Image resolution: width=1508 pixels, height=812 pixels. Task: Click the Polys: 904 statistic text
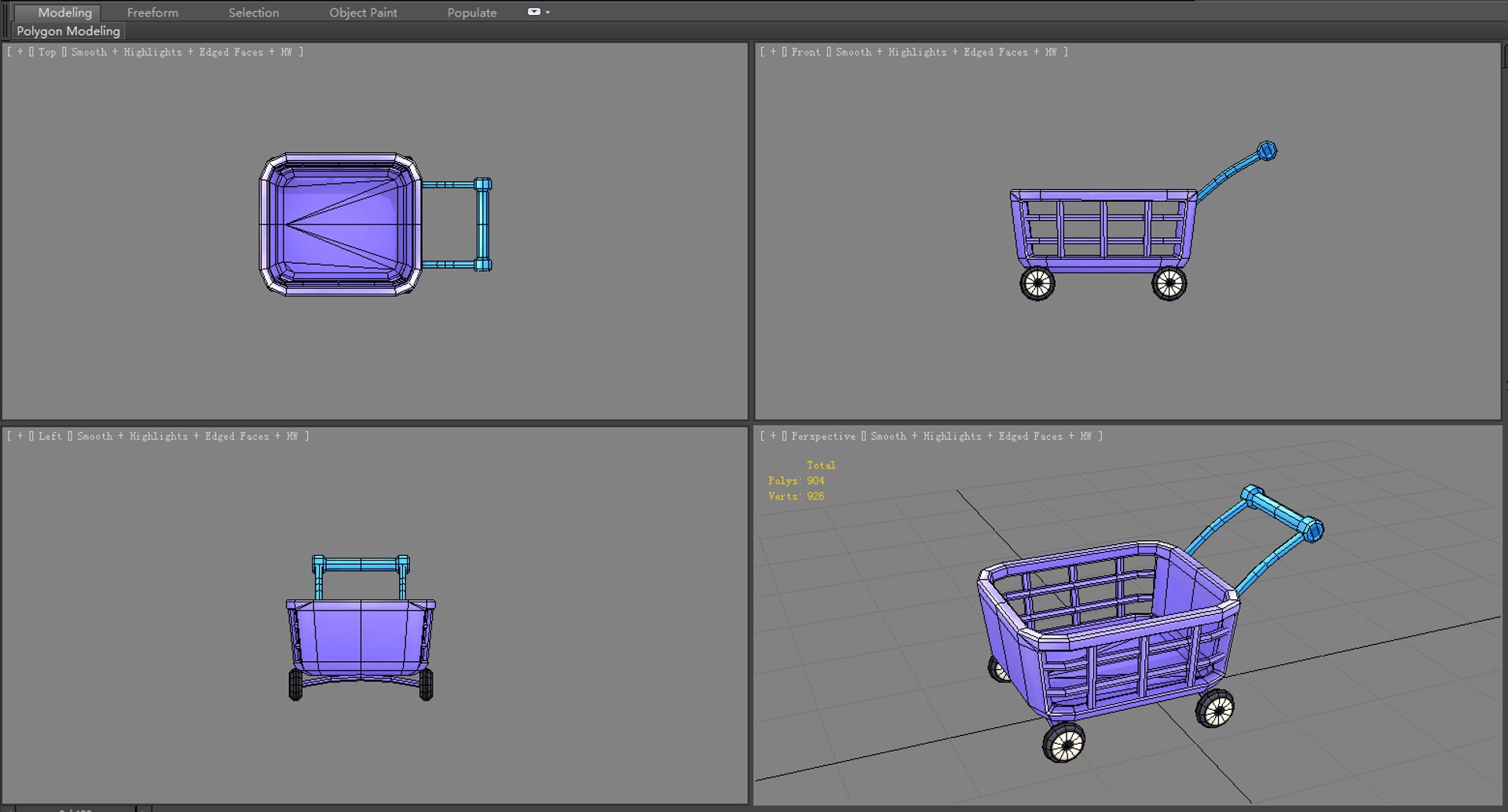[796, 481]
